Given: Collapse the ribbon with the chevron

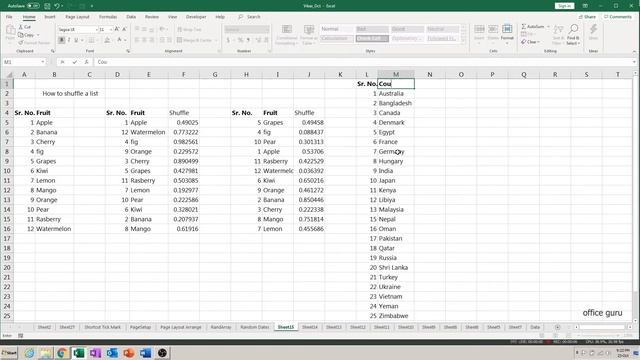Looking at the screenshot, I should point(634,51).
